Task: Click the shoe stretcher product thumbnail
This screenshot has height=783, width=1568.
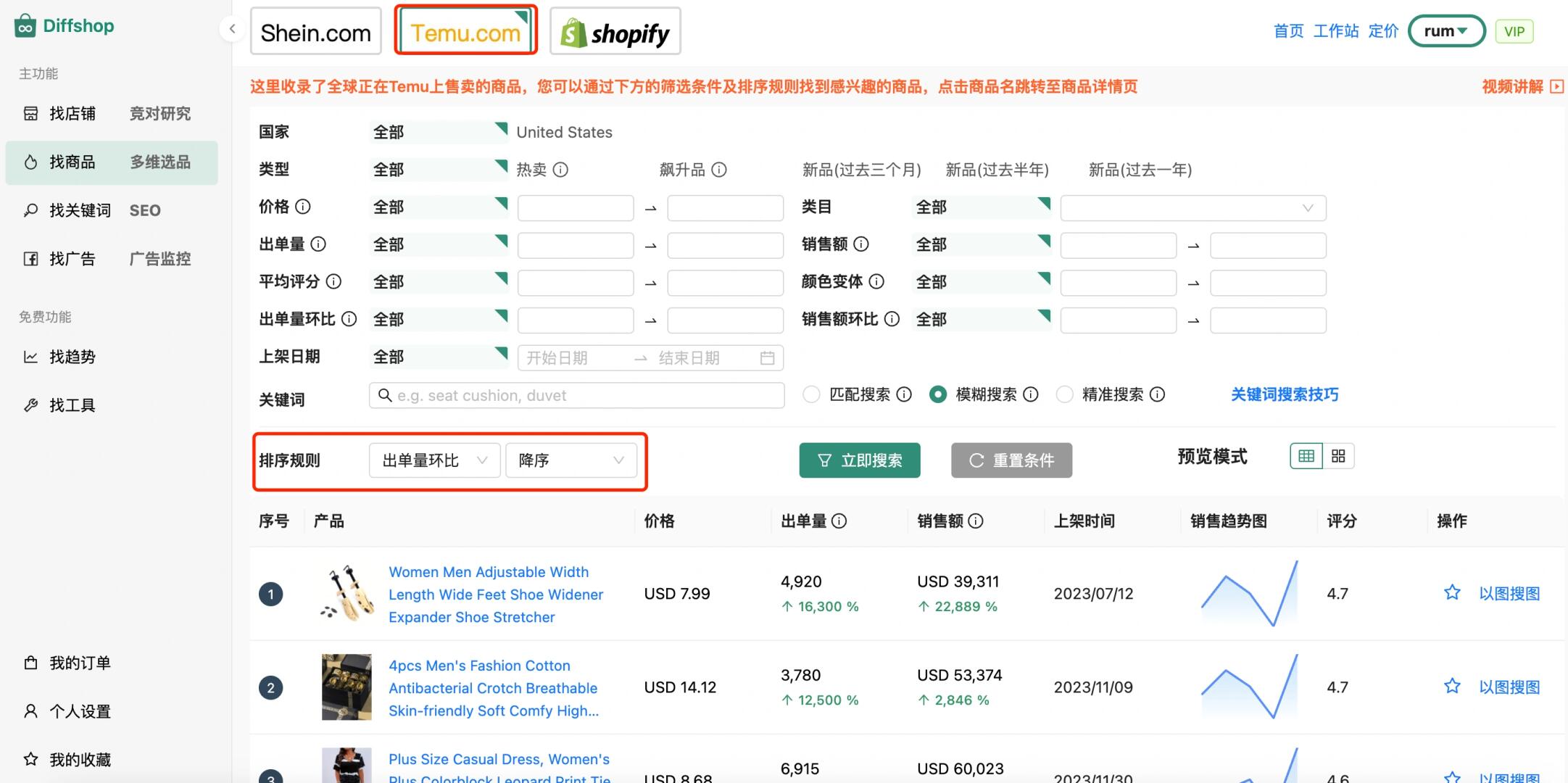Action: tap(347, 593)
